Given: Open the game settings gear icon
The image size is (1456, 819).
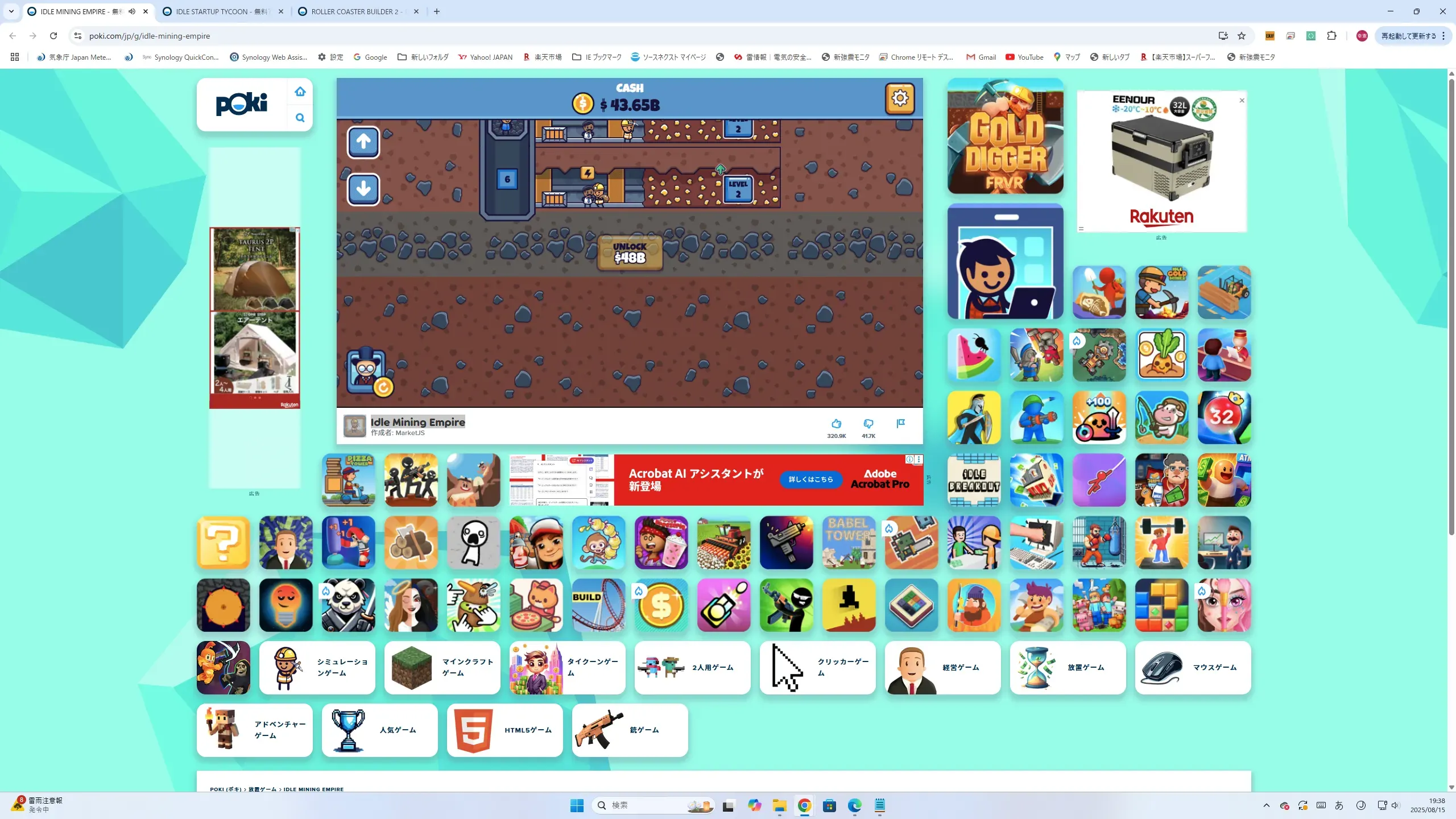Looking at the screenshot, I should click(x=899, y=98).
